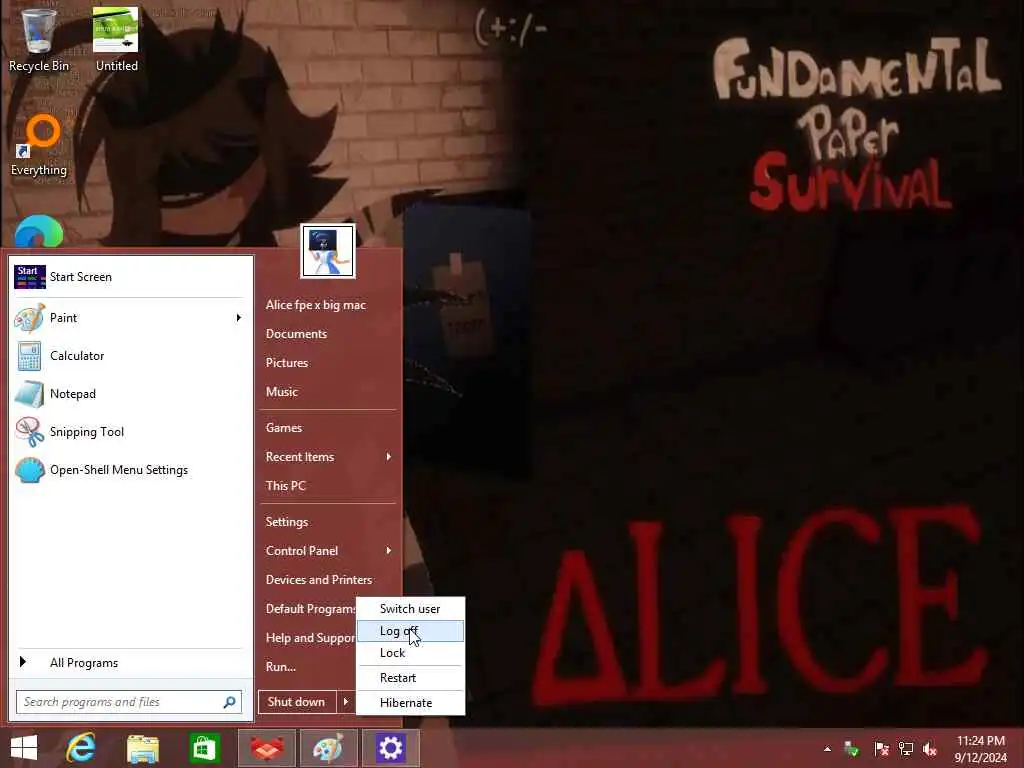The image size is (1024, 768).
Task: Select Hibernate from power menu
Action: click(410, 703)
